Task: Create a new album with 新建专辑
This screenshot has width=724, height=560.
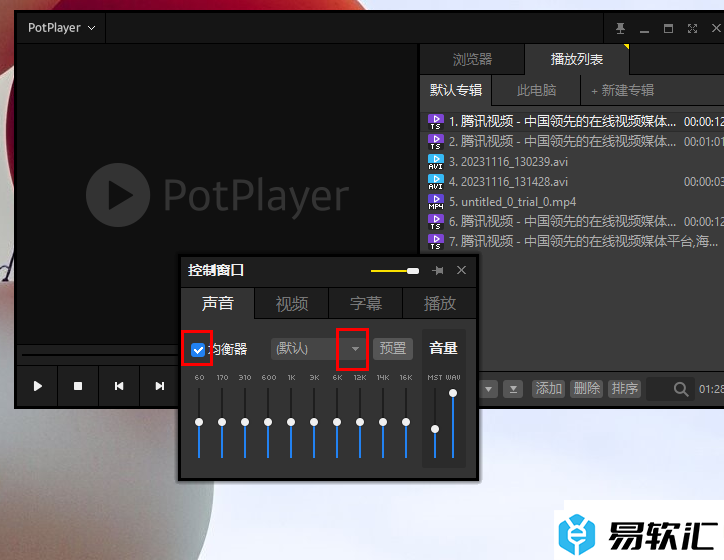Action: (622, 90)
